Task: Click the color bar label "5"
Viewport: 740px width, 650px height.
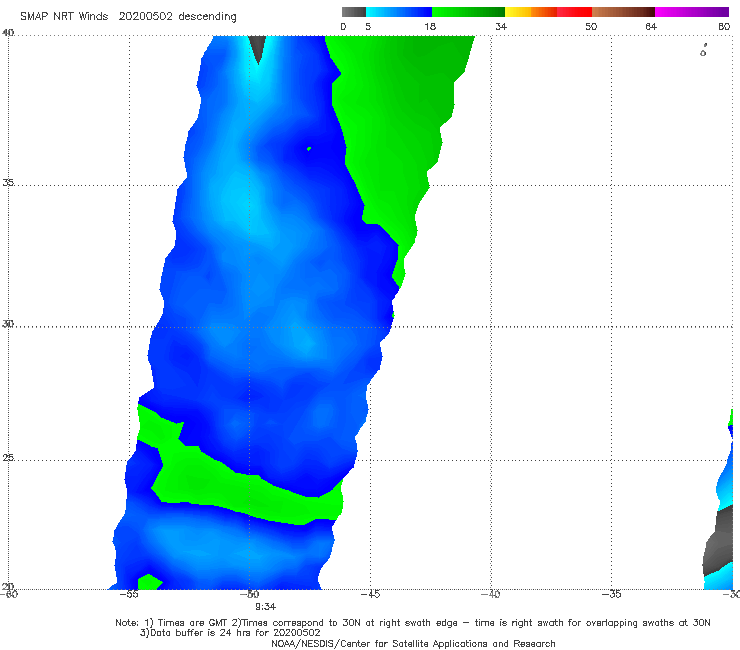Action: pyautogui.click(x=368, y=27)
